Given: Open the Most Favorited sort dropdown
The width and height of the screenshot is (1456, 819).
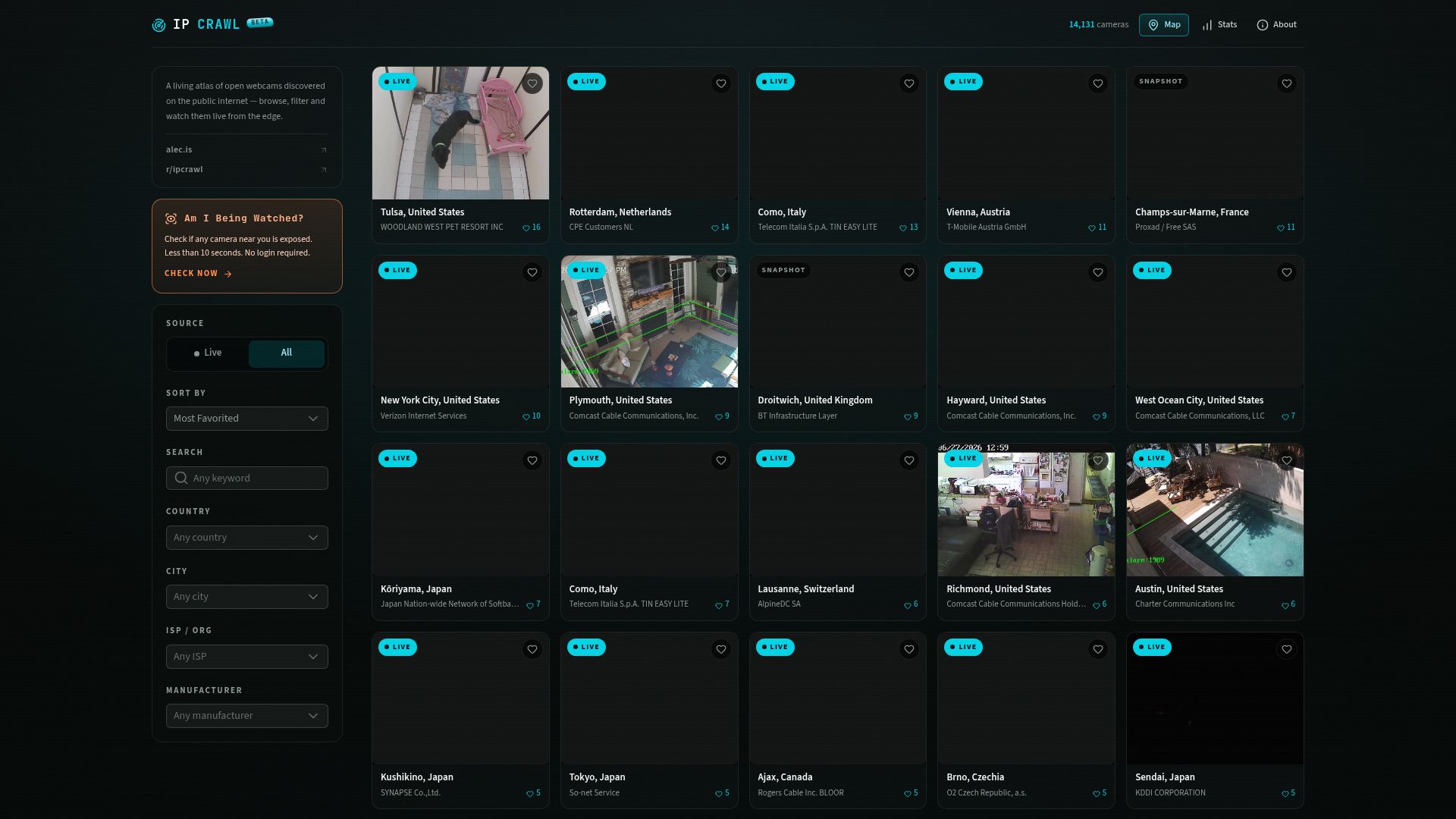Looking at the screenshot, I should (x=247, y=419).
